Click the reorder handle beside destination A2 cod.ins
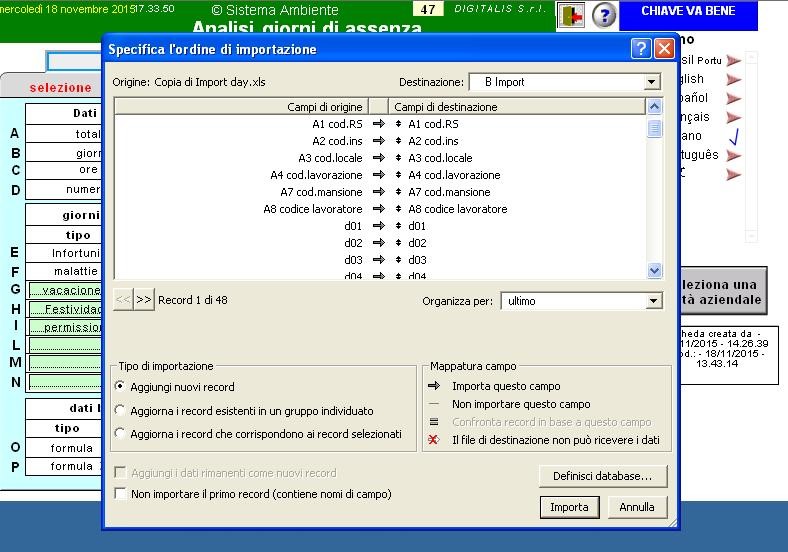 click(399, 141)
